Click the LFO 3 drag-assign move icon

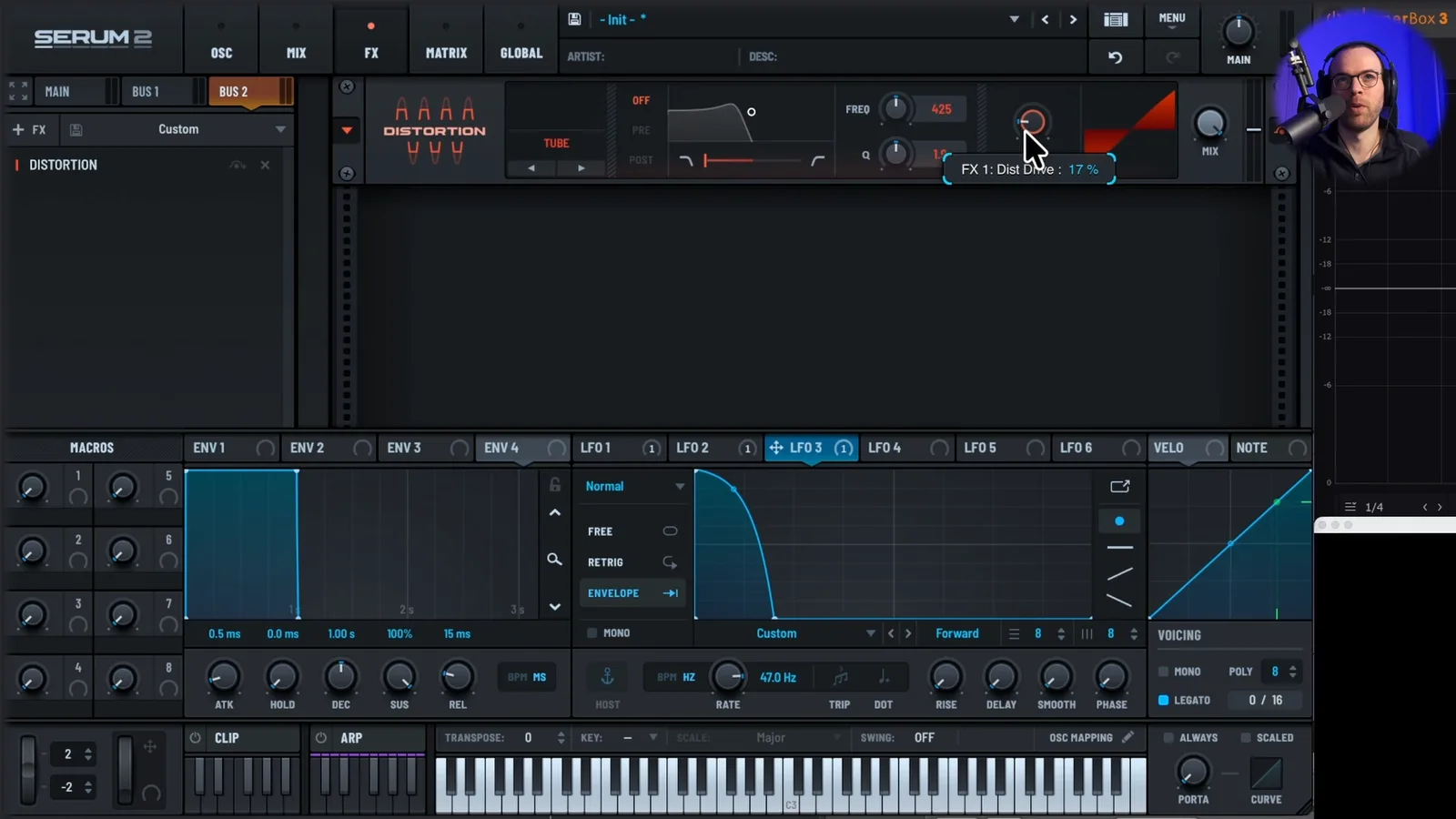click(x=776, y=448)
